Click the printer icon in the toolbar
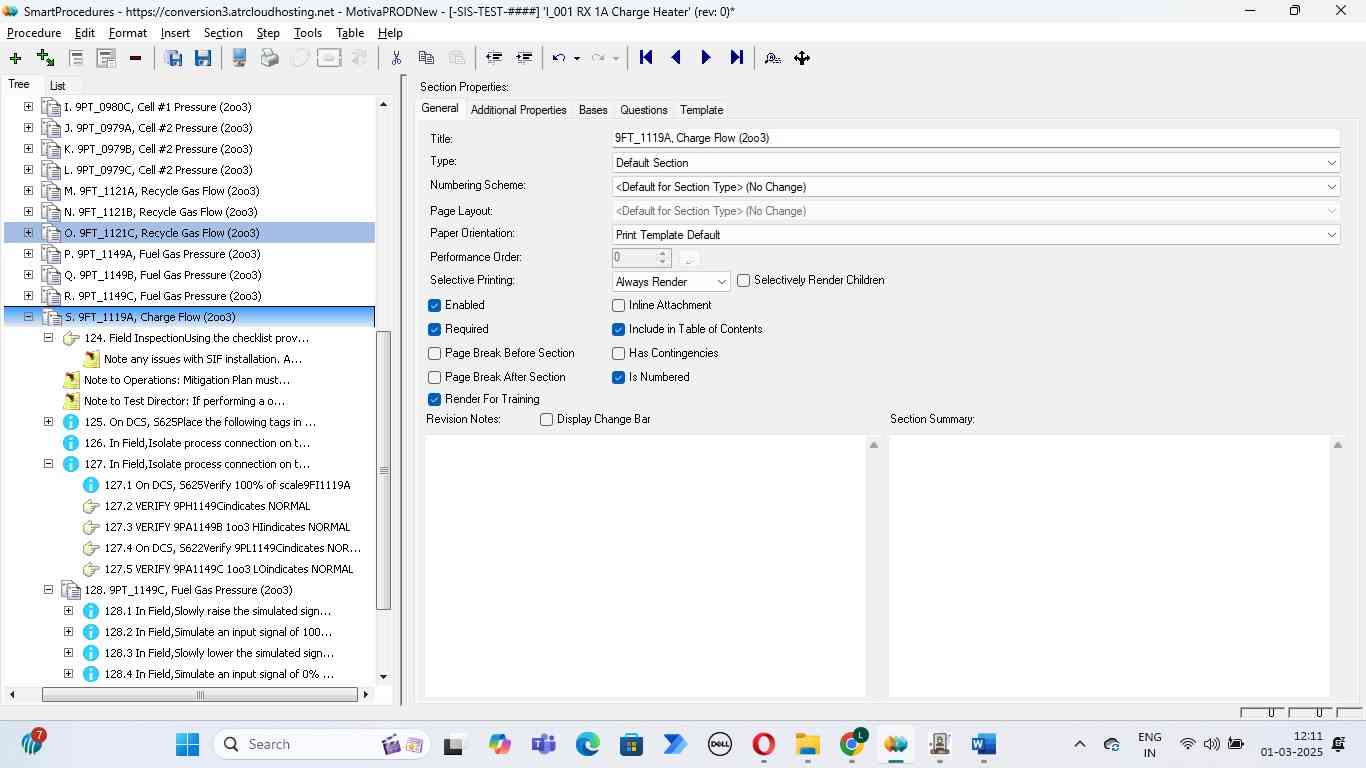The image size is (1366, 768). click(269, 58)
